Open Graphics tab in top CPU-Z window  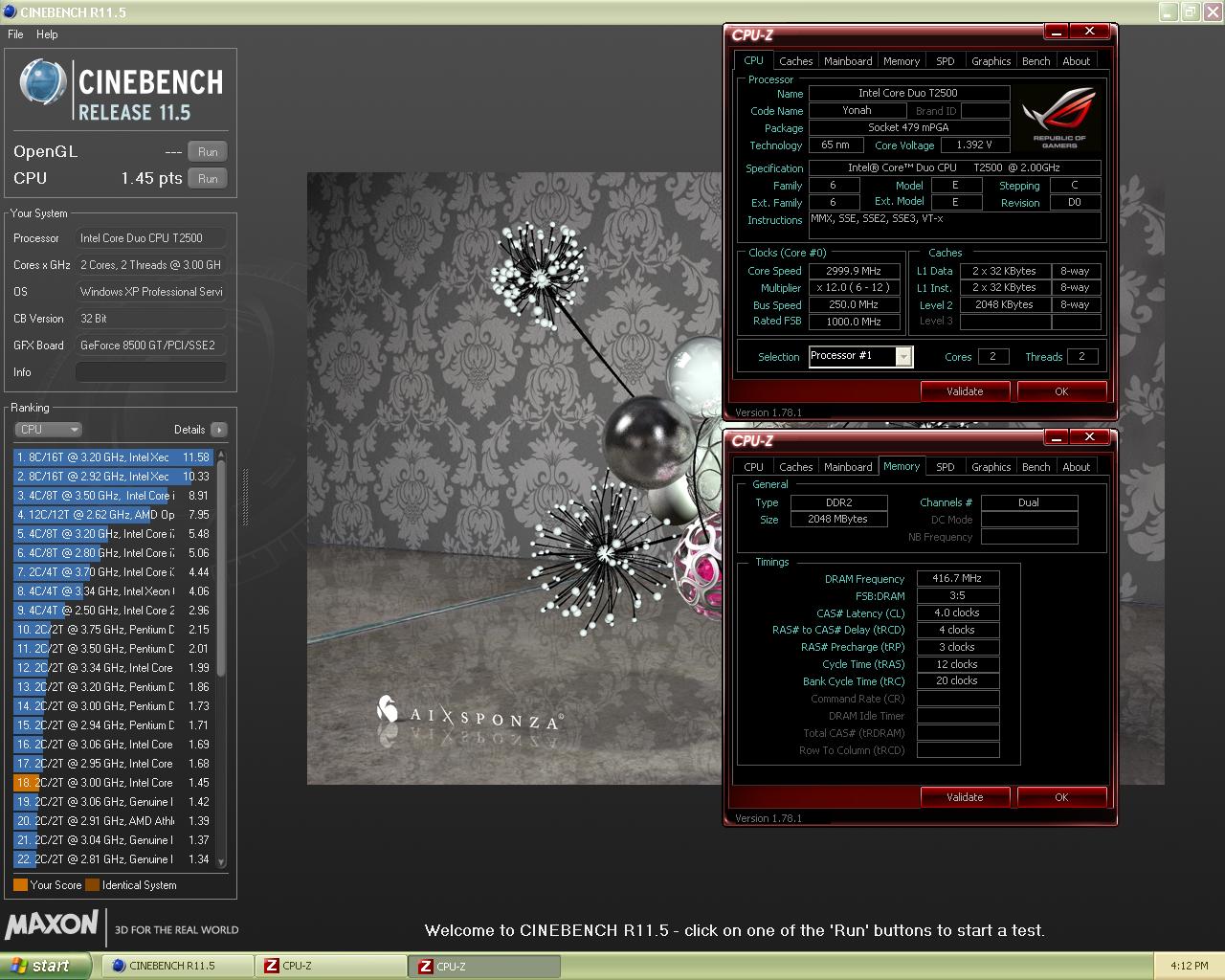(991, 61)
